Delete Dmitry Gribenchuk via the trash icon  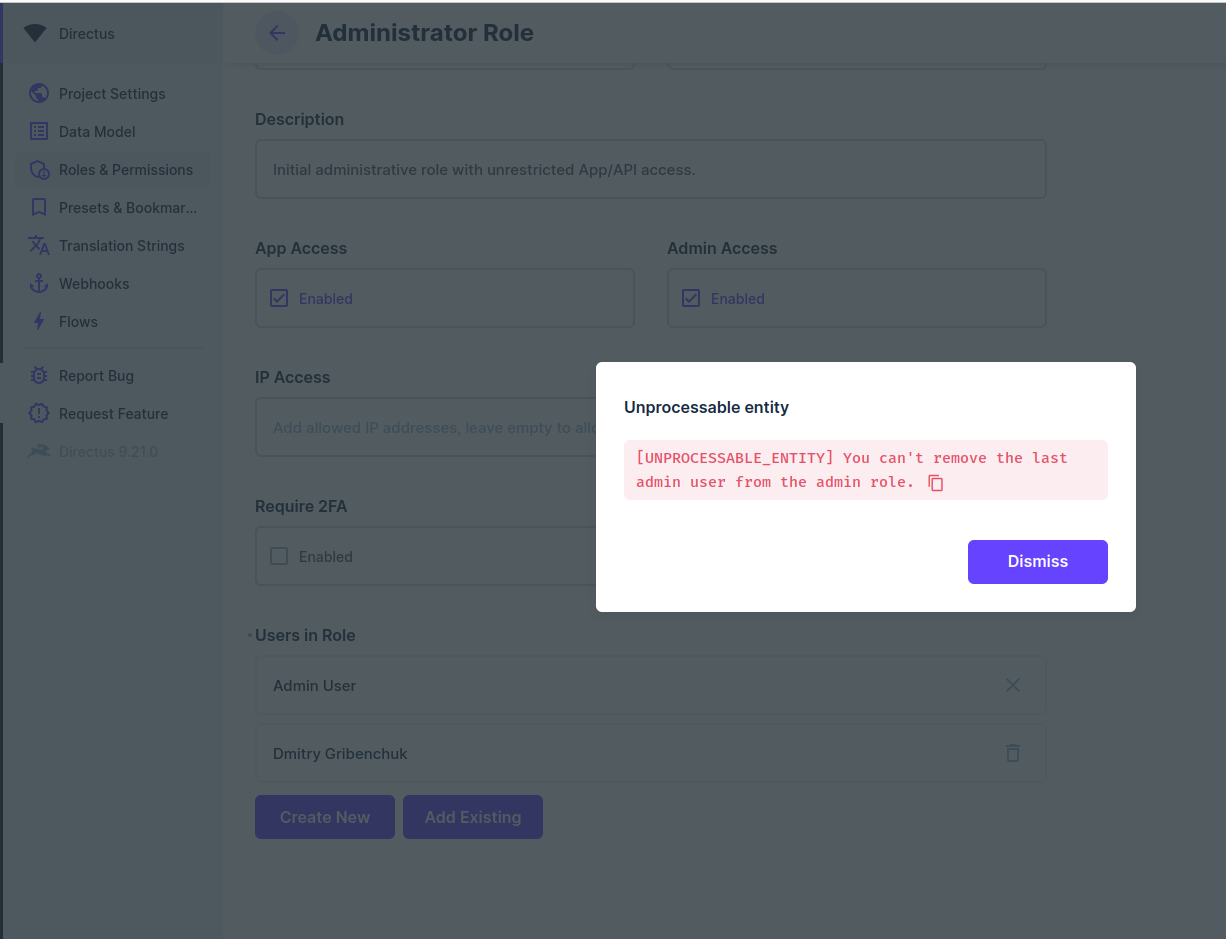[x=1012, y=753]
